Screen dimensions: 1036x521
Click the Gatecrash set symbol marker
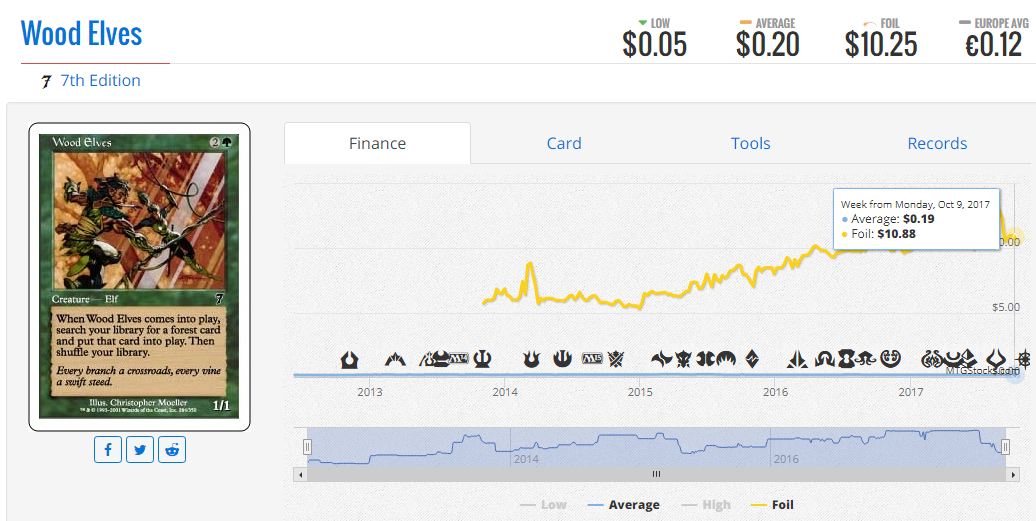tap(395, 360)
